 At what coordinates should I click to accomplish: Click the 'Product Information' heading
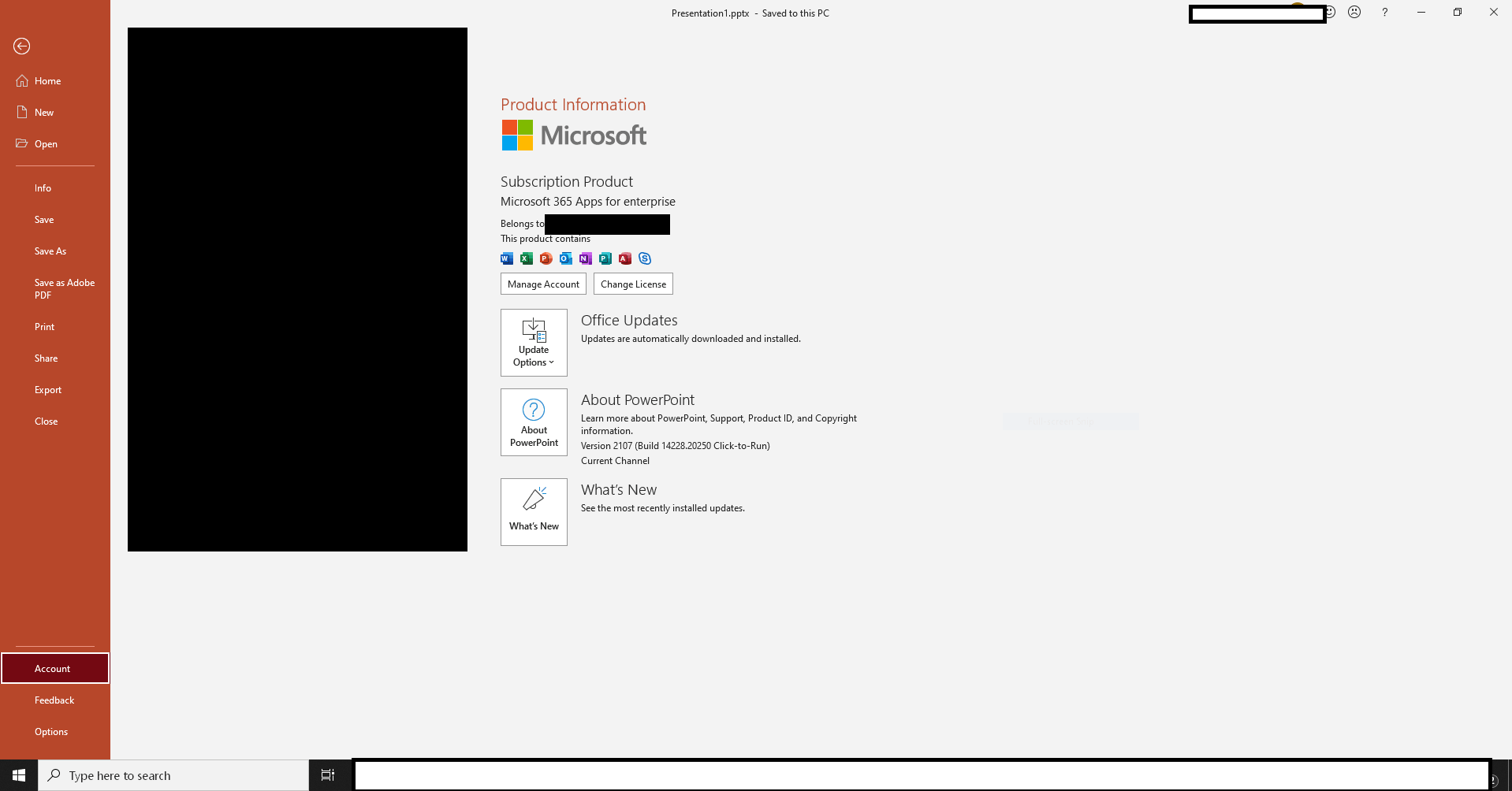(573, 105)
